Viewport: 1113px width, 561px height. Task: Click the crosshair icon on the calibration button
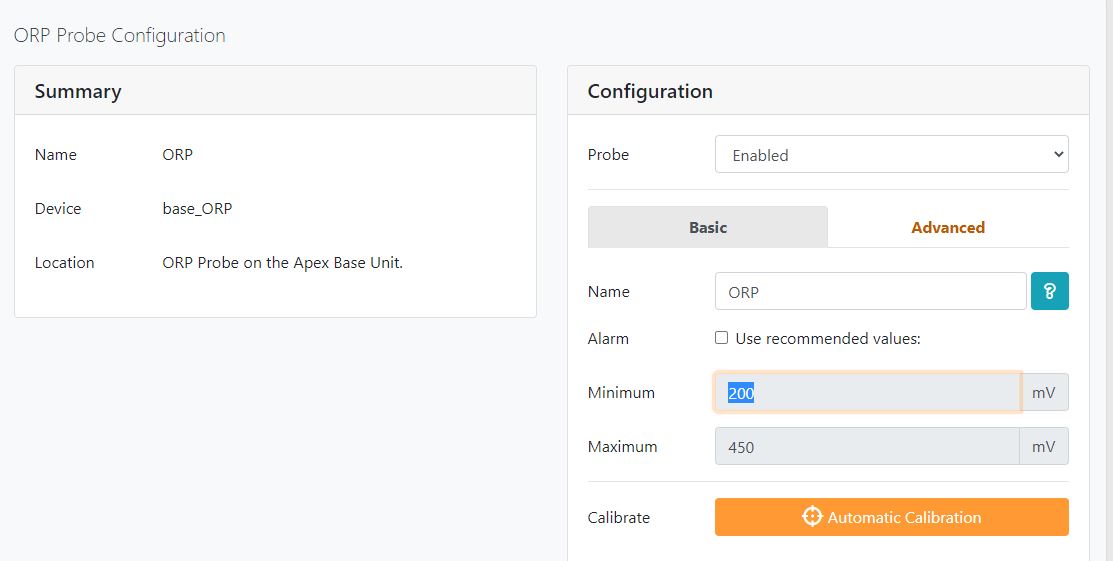pyautogui.click(x=812, y=516)
